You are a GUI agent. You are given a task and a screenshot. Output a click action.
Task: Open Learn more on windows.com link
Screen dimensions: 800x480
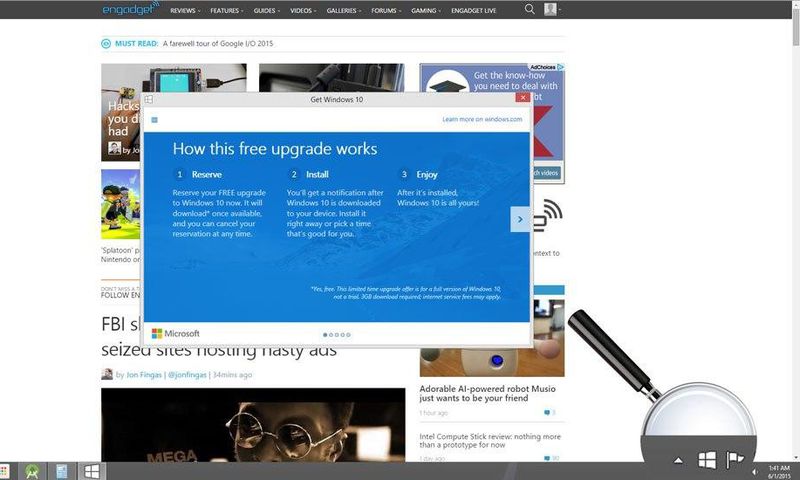click(x=482, y=119)
